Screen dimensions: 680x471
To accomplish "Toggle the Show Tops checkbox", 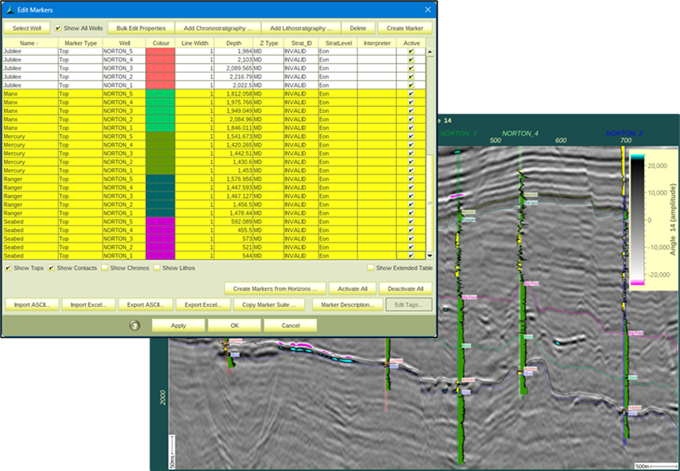I will [9, 268].
